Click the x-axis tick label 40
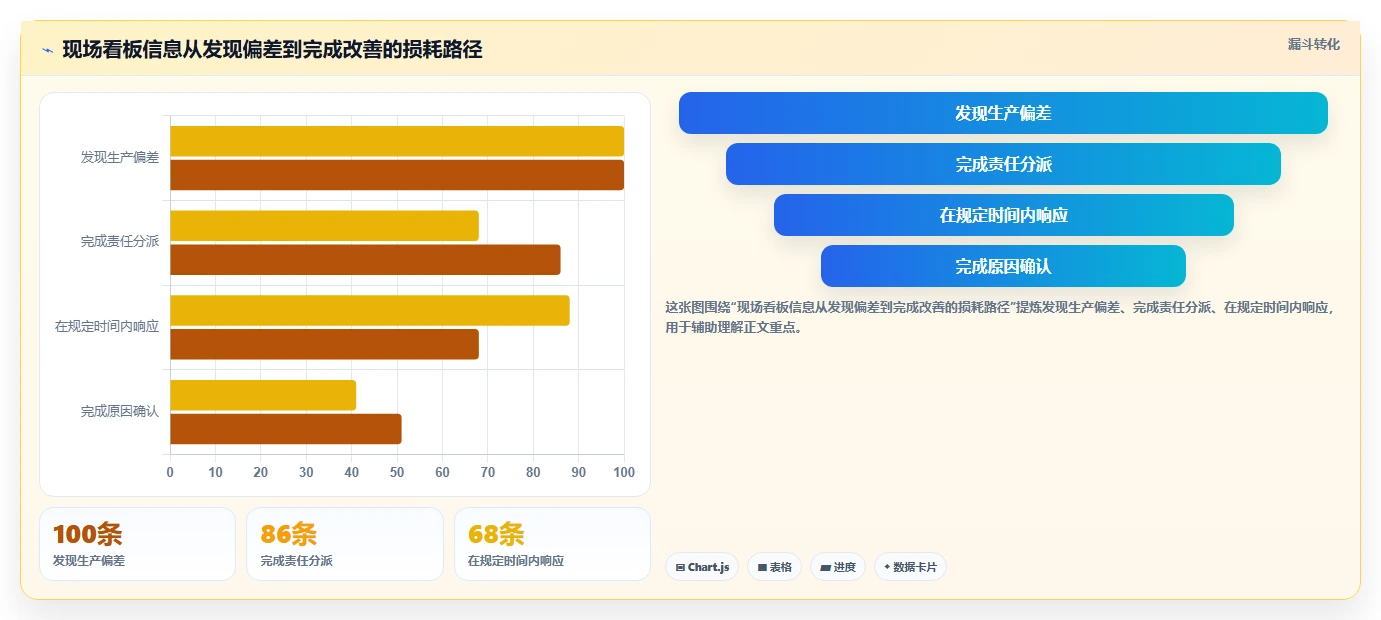 tap(352, 472)
